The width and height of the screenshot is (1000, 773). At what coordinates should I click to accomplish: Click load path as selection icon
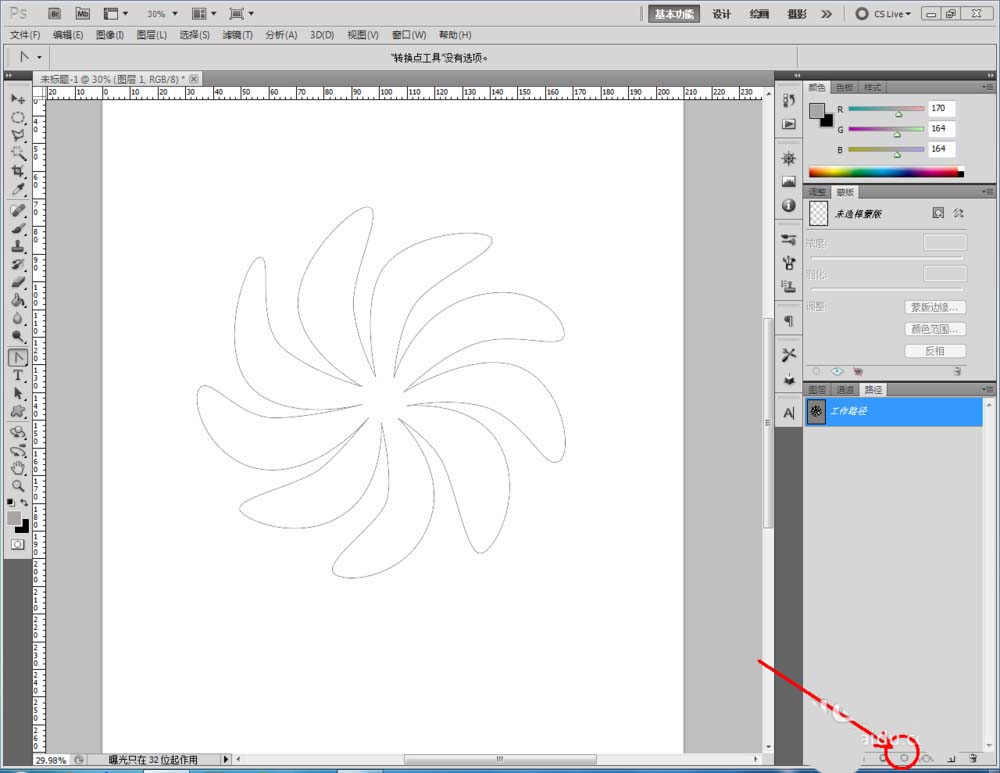point(905,759)
